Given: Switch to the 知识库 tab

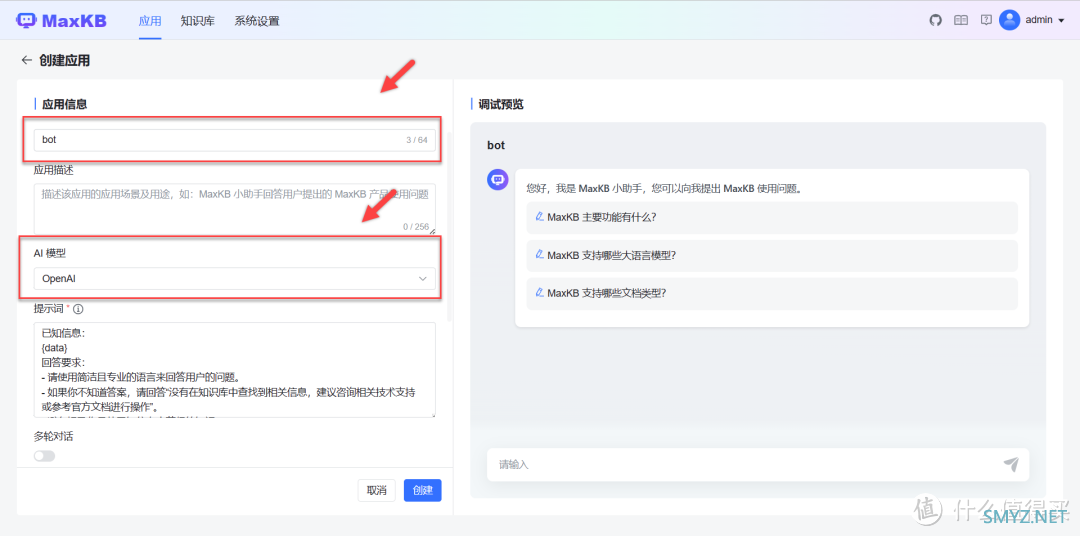Looking at the screenshot, I should [198, 21].
